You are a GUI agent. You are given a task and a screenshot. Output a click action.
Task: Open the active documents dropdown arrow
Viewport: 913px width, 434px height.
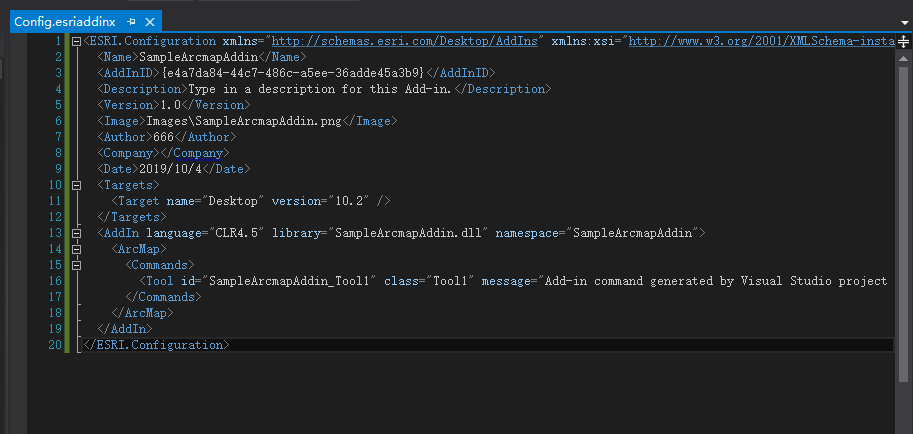[904, 23]
